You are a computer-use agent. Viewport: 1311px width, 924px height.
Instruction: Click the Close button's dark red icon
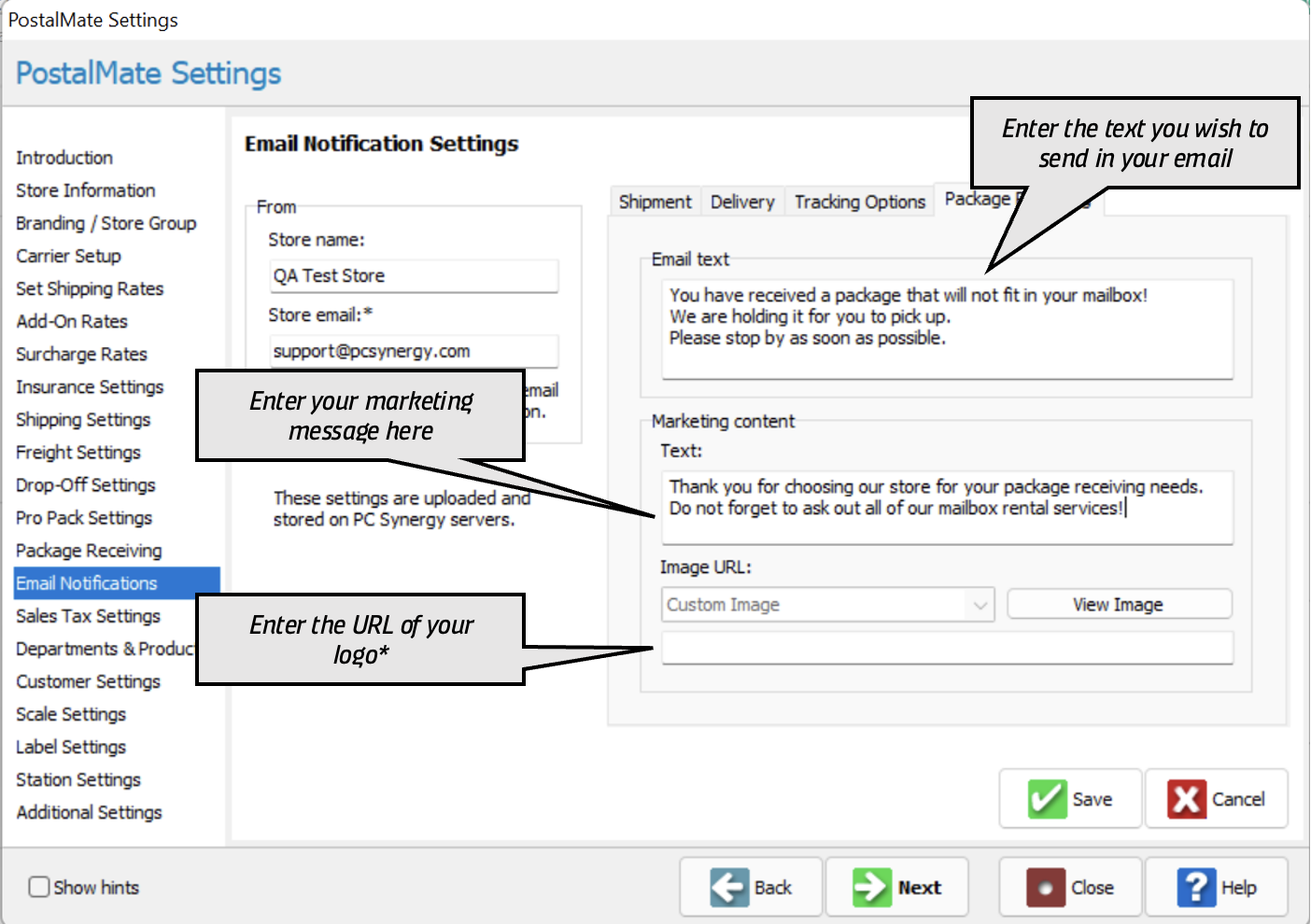(1045, 888)
